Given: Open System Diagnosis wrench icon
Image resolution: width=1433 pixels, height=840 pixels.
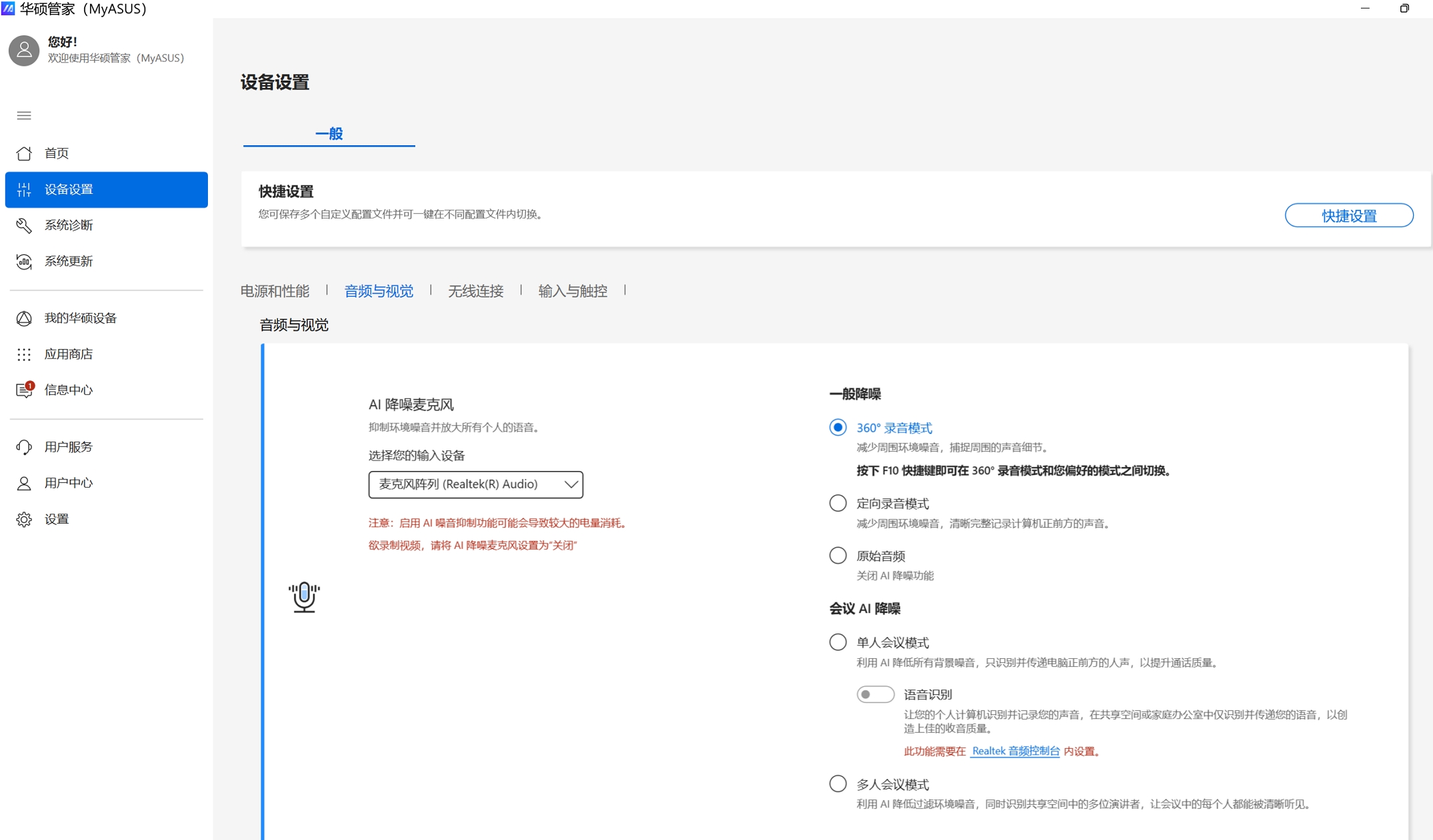Looking at the screenshot, I should 24,225.
